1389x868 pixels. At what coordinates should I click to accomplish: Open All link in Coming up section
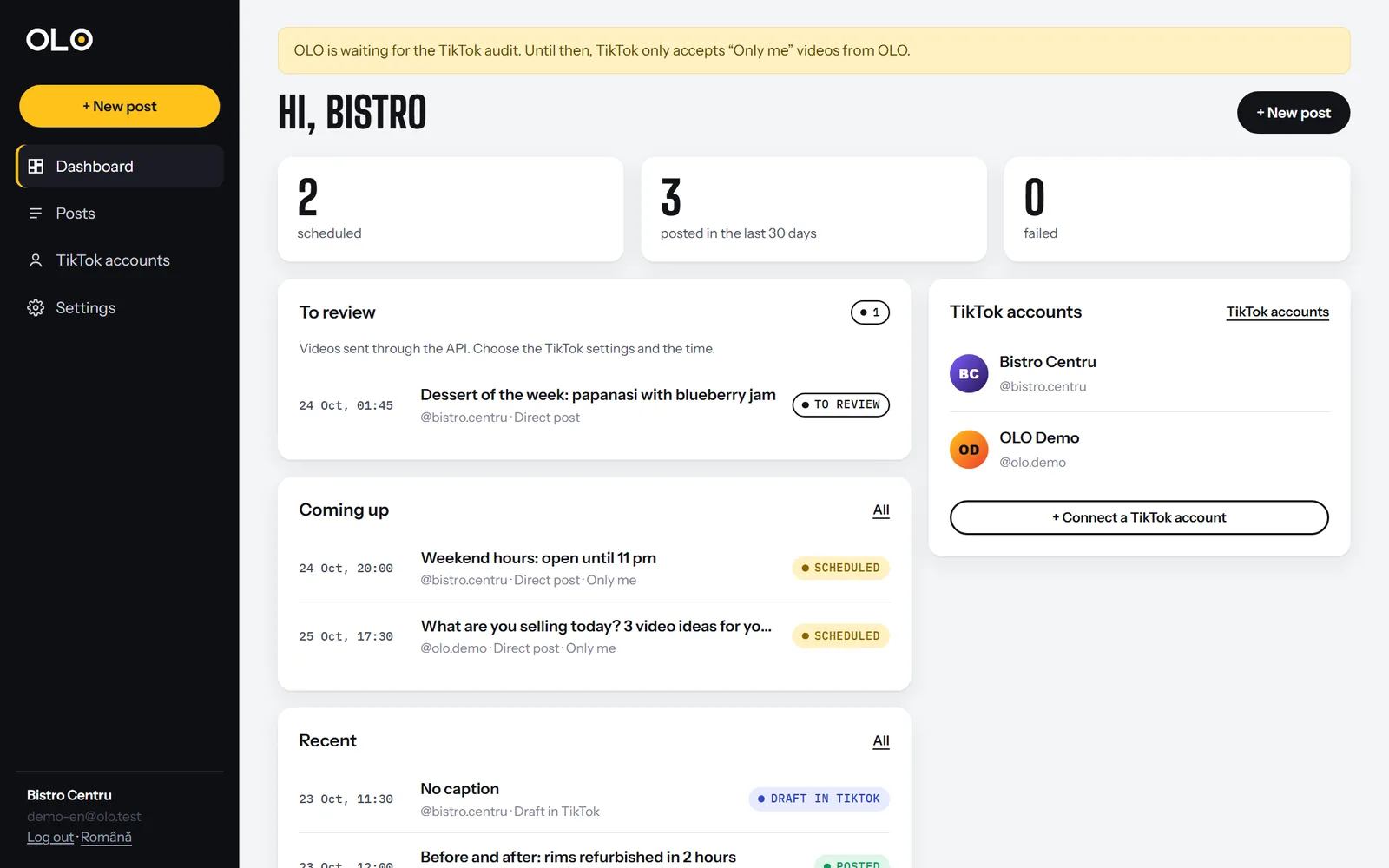pos(881,510)
